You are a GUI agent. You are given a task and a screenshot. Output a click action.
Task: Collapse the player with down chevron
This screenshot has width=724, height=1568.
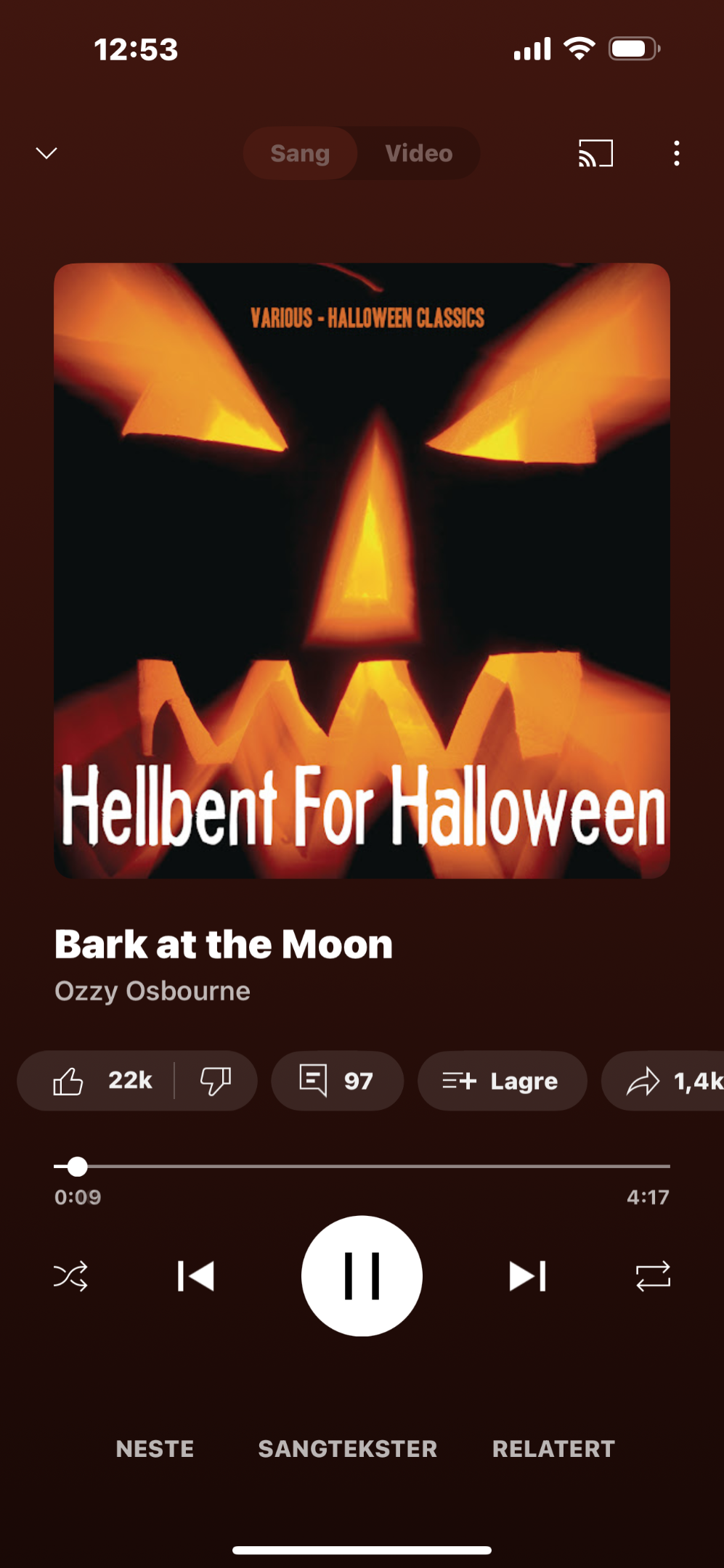[46, 153]
